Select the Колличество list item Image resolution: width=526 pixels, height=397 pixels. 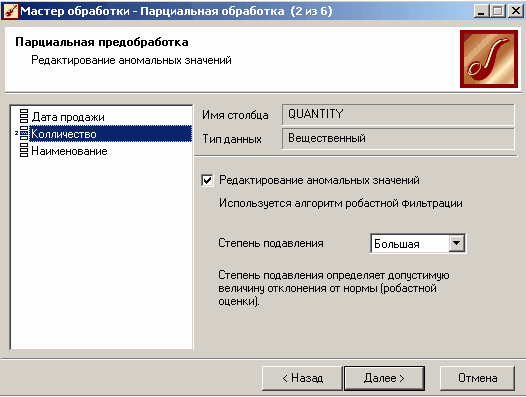pos(111,134)
